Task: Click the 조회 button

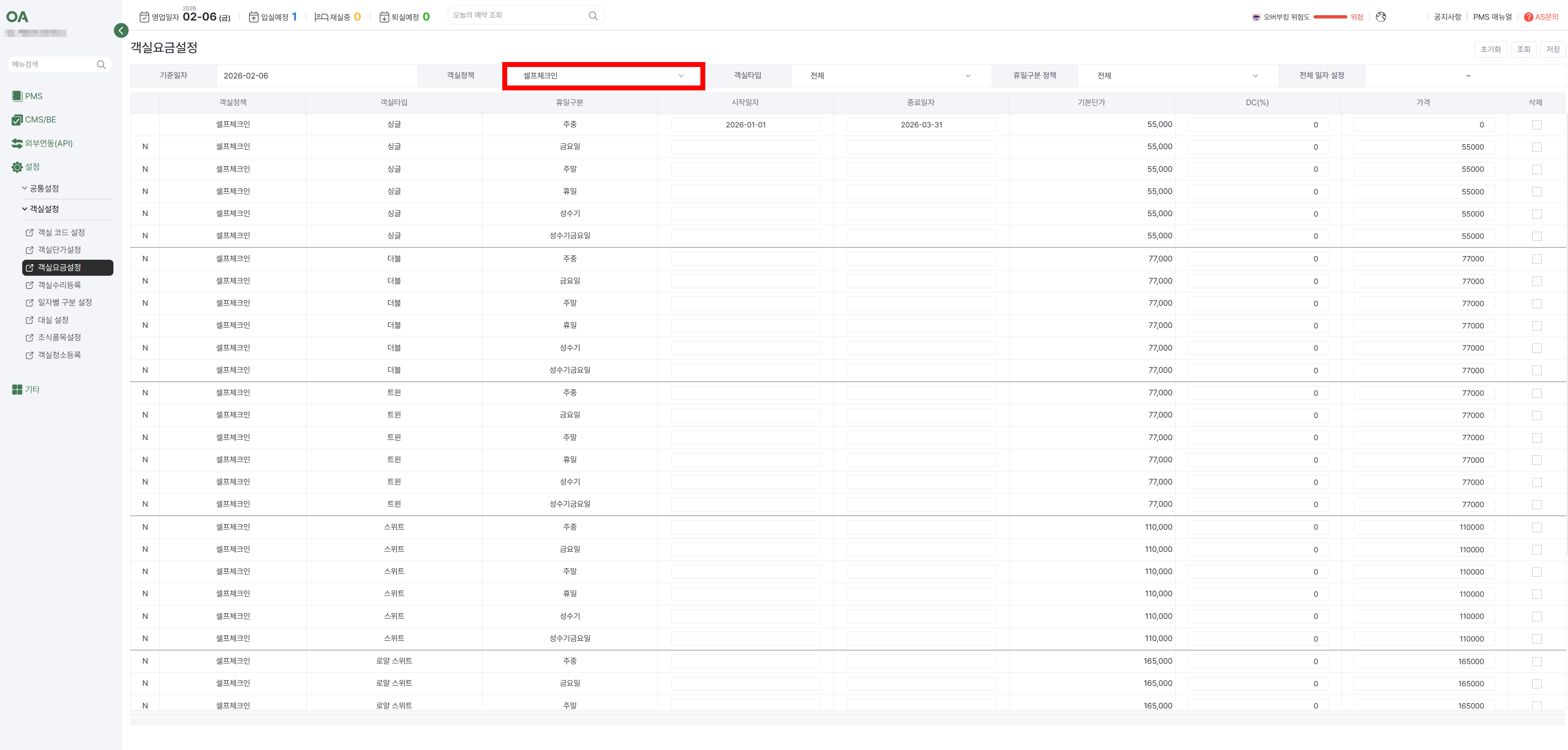Action: [1523, 49]
